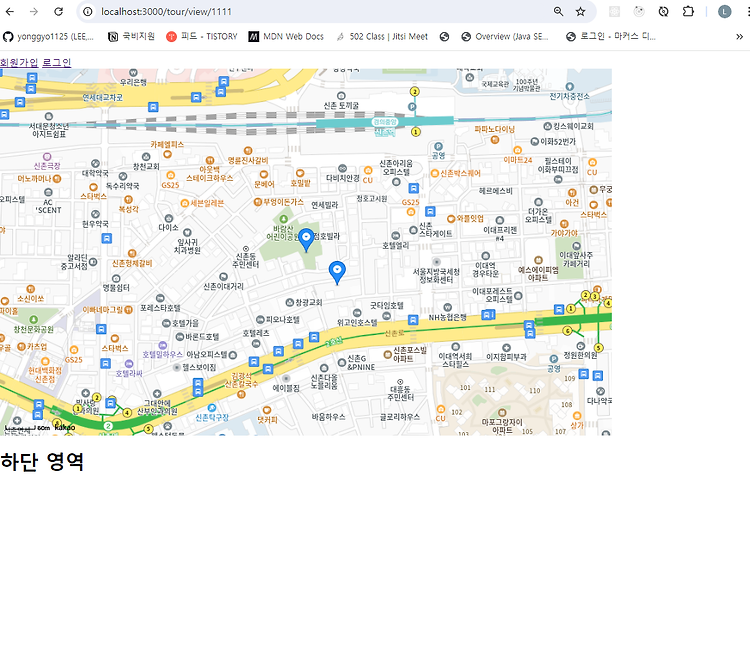Click the 와플잇업 cafe icon
The width and height of the screenshot is (750, 651).
click(x=451, y=219)
